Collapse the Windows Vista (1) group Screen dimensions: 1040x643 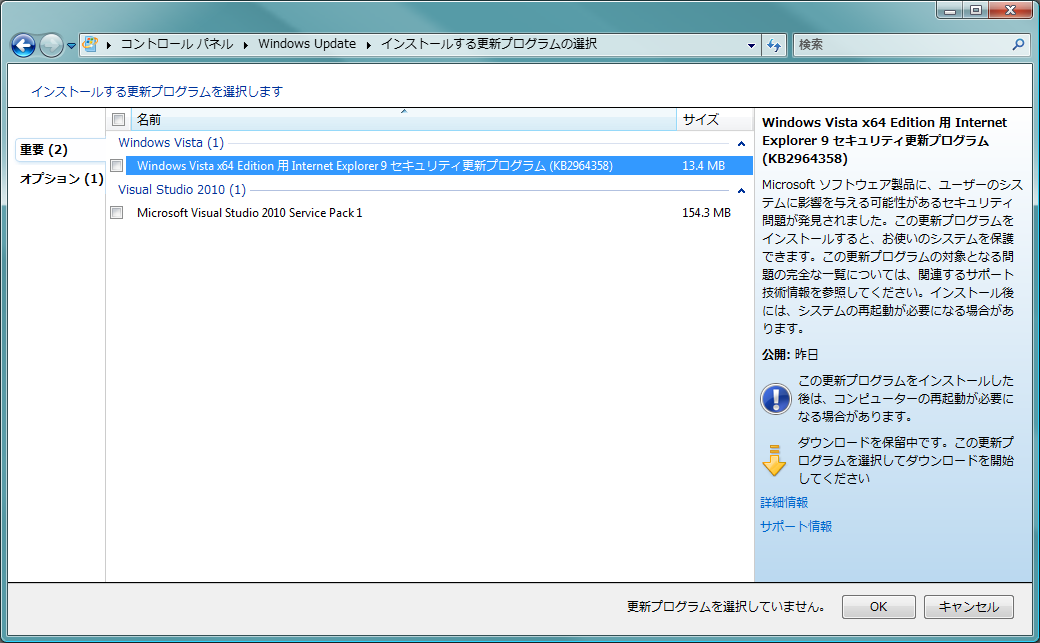(741, 143)
